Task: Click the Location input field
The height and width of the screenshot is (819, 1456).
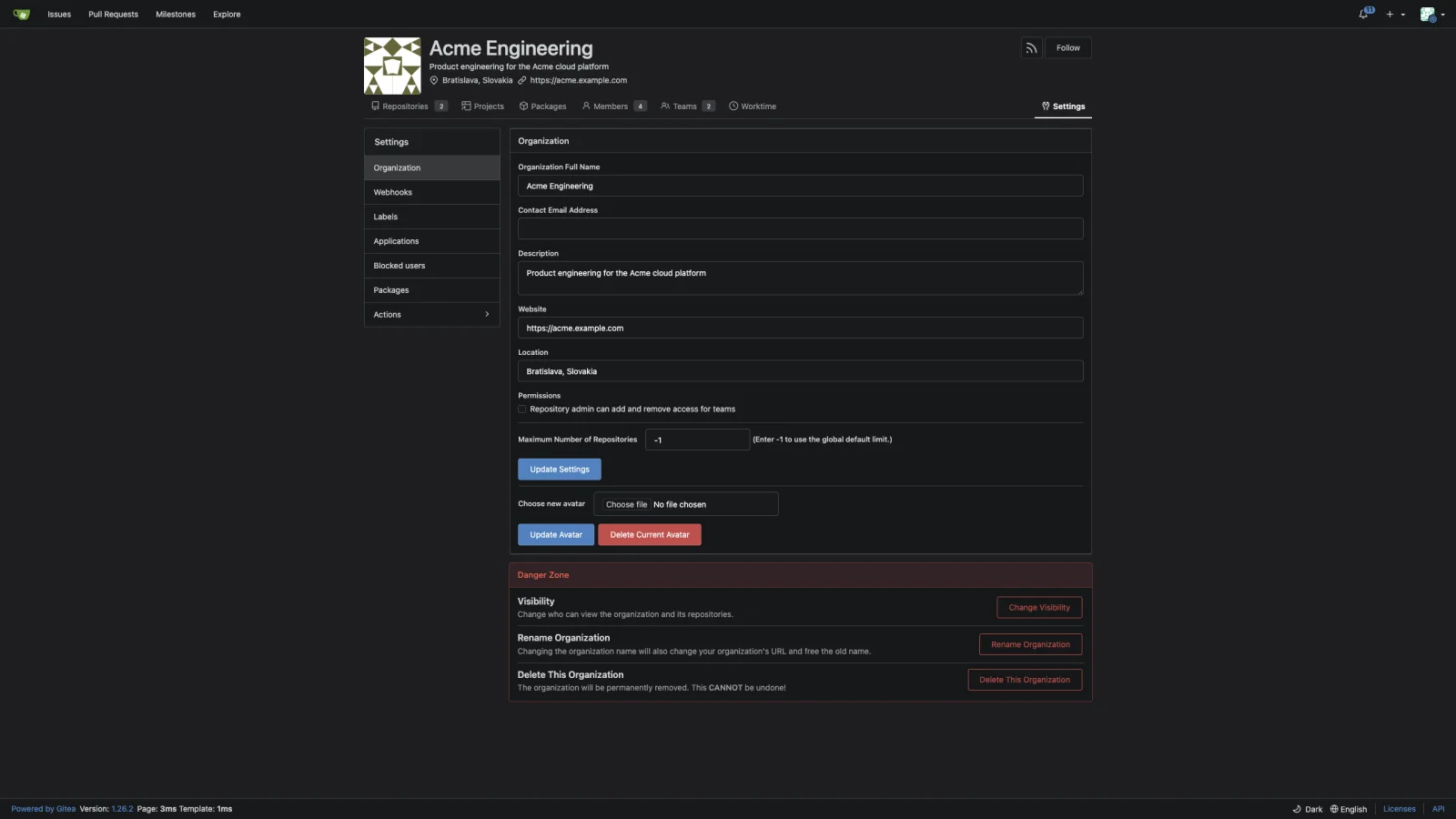Action: pos(801,371)
